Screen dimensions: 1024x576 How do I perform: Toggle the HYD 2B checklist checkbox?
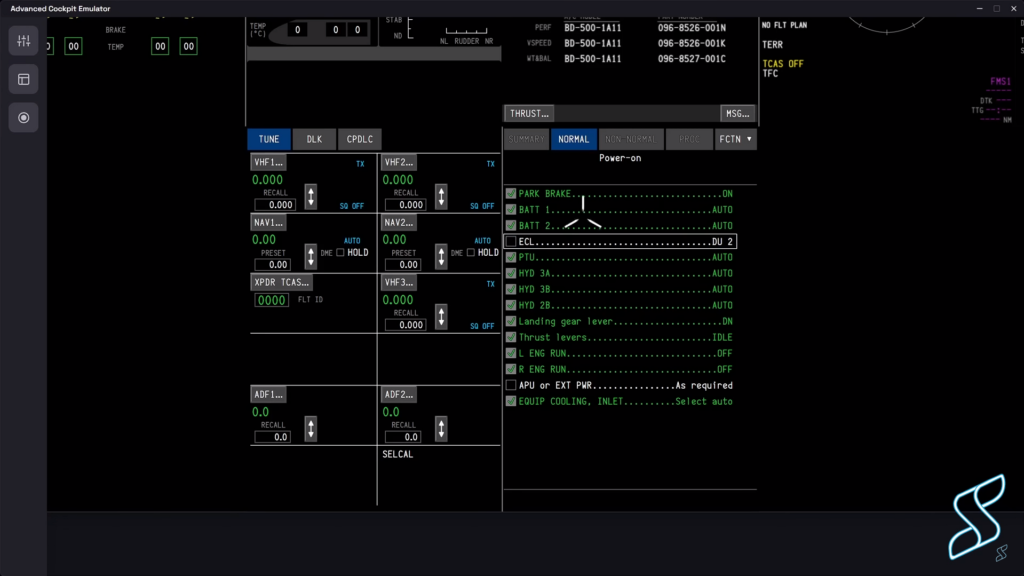(511, 305)
